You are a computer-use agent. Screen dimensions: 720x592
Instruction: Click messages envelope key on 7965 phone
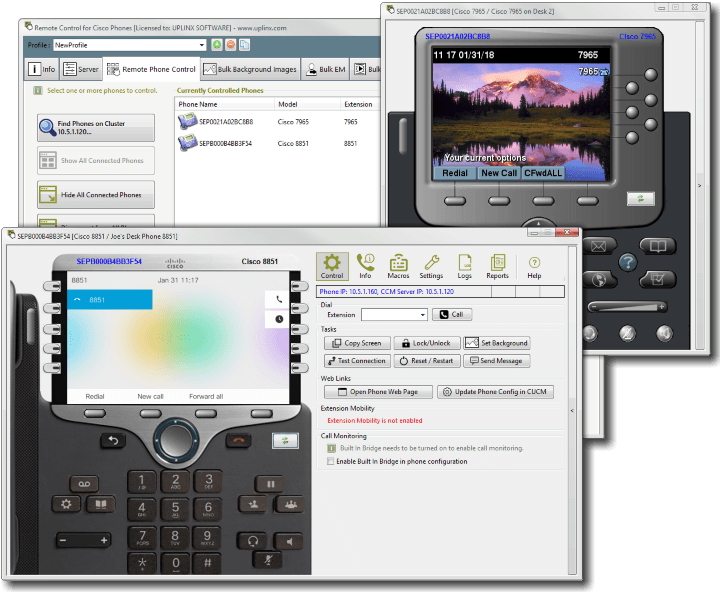coord(598,247)
